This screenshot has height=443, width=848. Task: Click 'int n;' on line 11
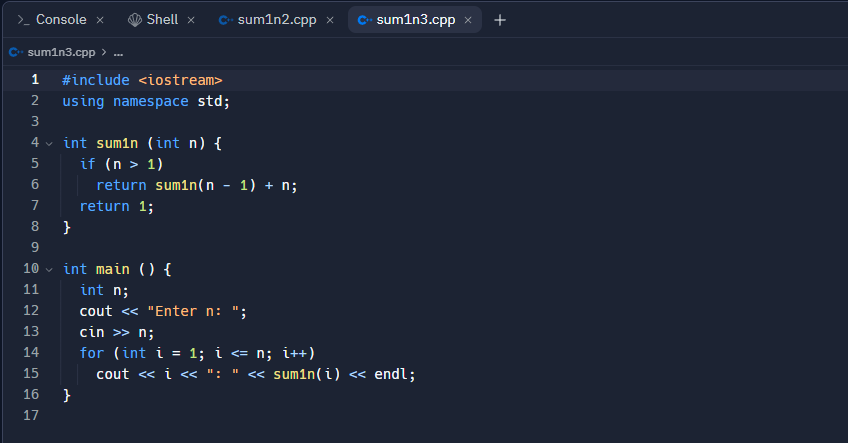click(104, 290)
